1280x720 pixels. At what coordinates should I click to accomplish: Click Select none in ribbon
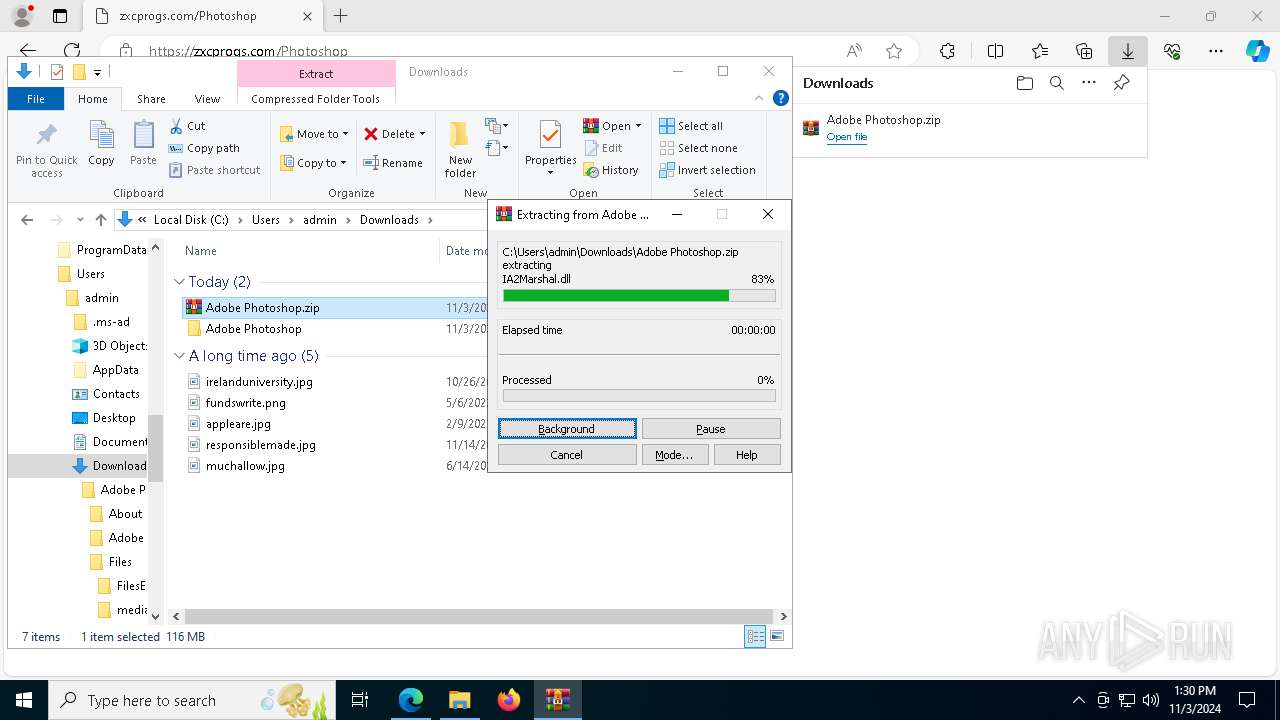coord(698,148)
